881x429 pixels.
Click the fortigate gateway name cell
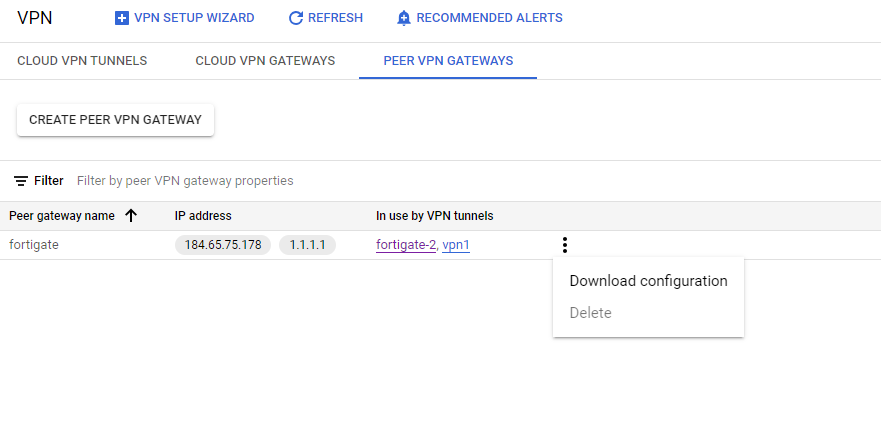(34, 245)
